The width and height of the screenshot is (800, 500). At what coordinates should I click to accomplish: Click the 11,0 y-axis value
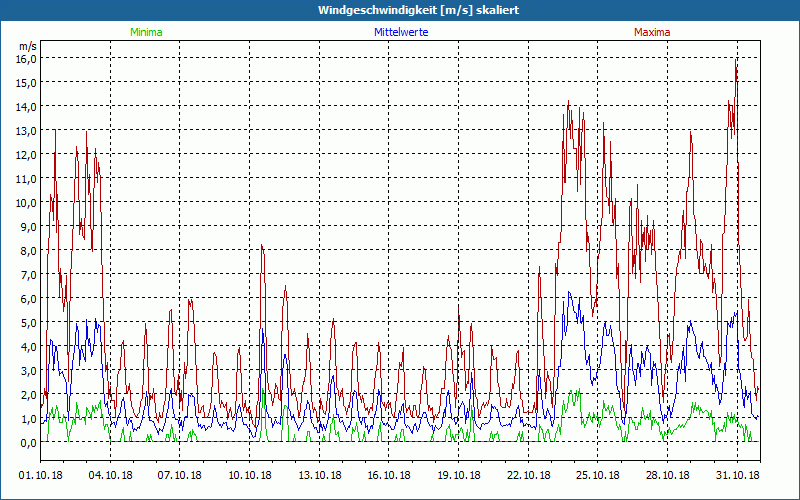(28, 178)
